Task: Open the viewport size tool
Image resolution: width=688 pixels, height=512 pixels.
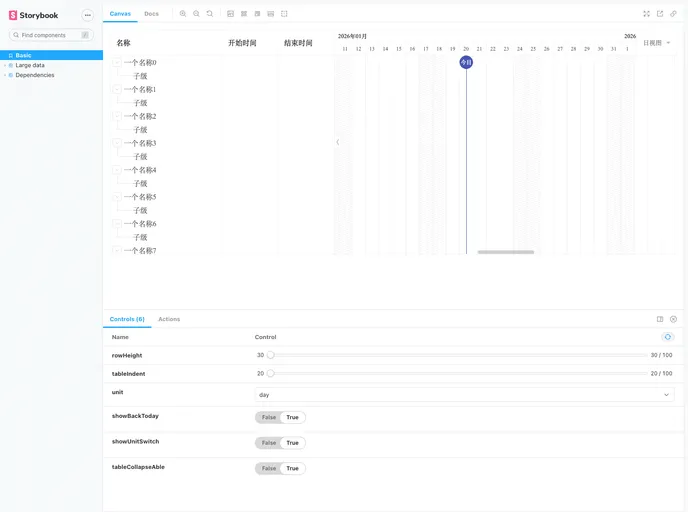Action: pos(257,14)
